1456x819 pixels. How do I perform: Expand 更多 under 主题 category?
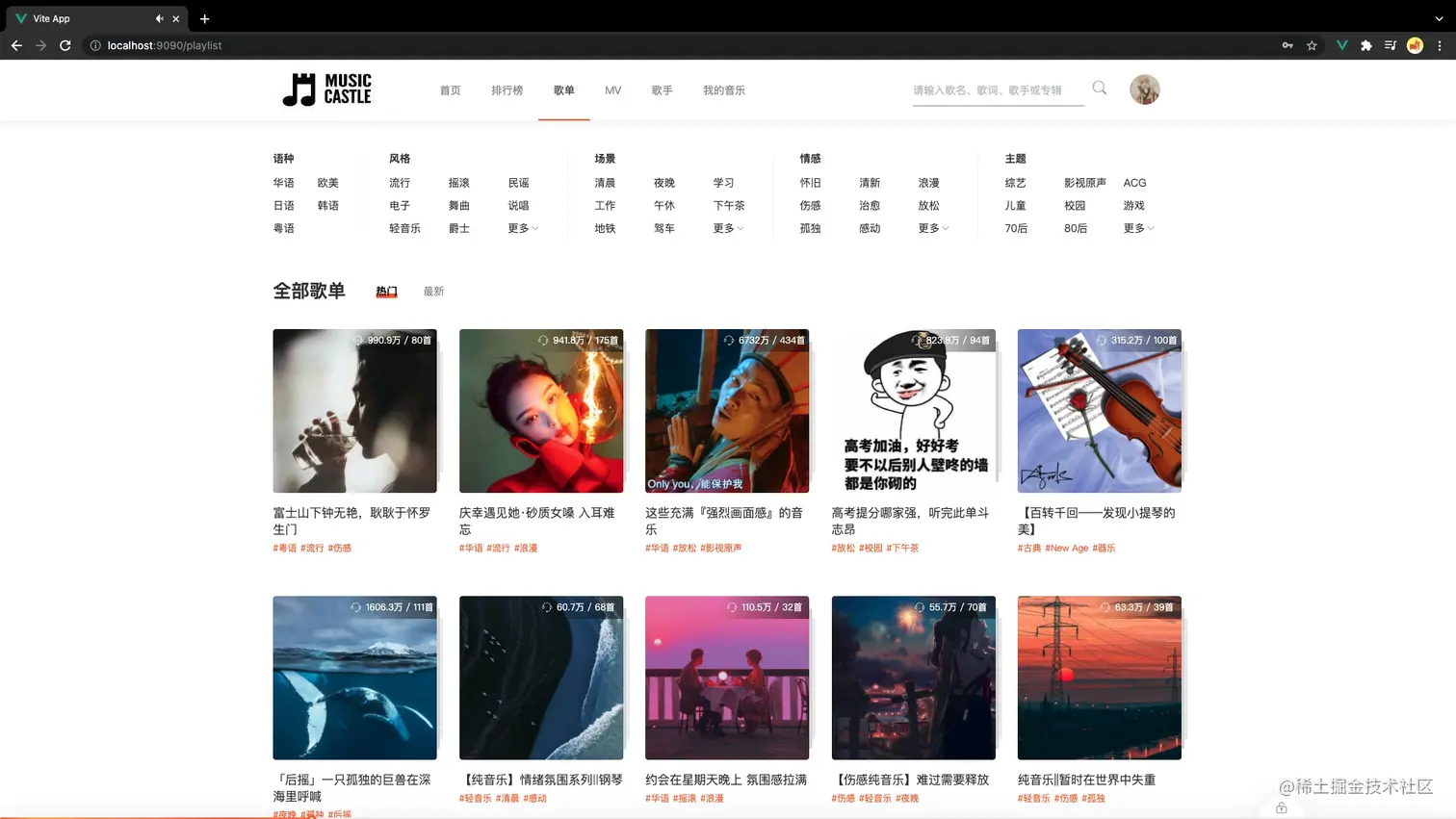pos(1138,228)
